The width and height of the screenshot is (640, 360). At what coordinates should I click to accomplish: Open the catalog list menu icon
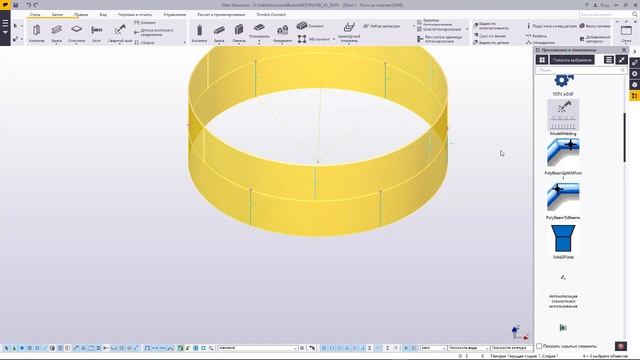click(609, 60)
